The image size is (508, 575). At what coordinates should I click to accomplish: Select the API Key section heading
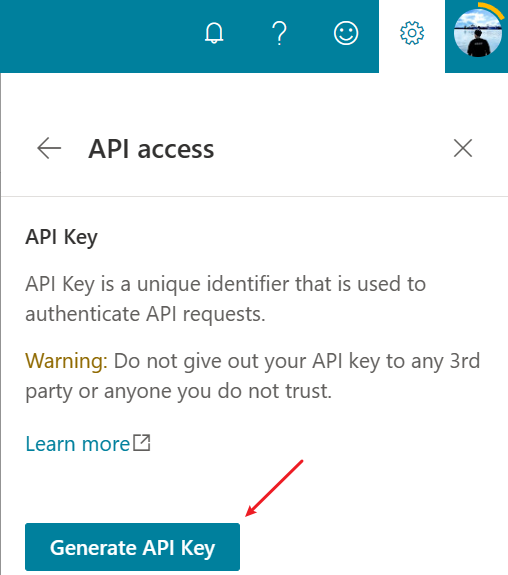point(61,237)
